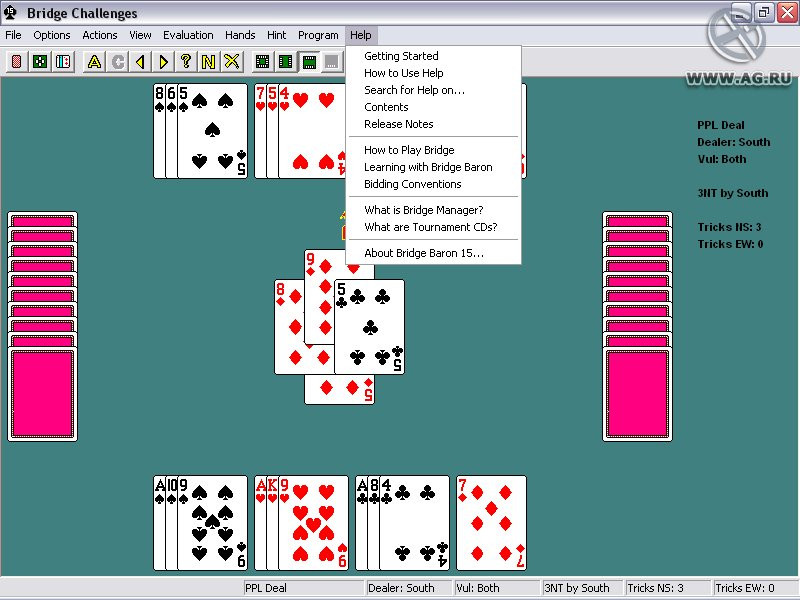Choose Getting Started from Help menu
Image resolution: width=800 pixels, height=600 pixels.
click(433, 56)
